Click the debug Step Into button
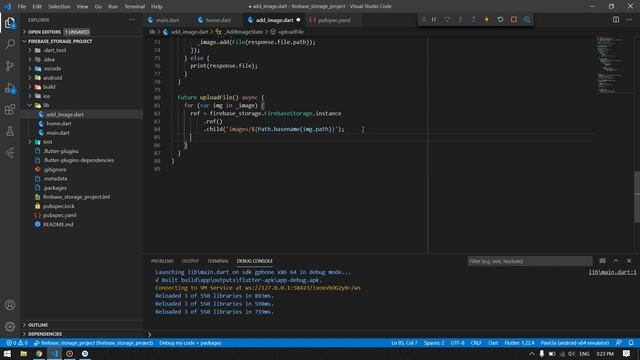The height and width of the screenshot is (360, 640). click(x=460, y=20)
